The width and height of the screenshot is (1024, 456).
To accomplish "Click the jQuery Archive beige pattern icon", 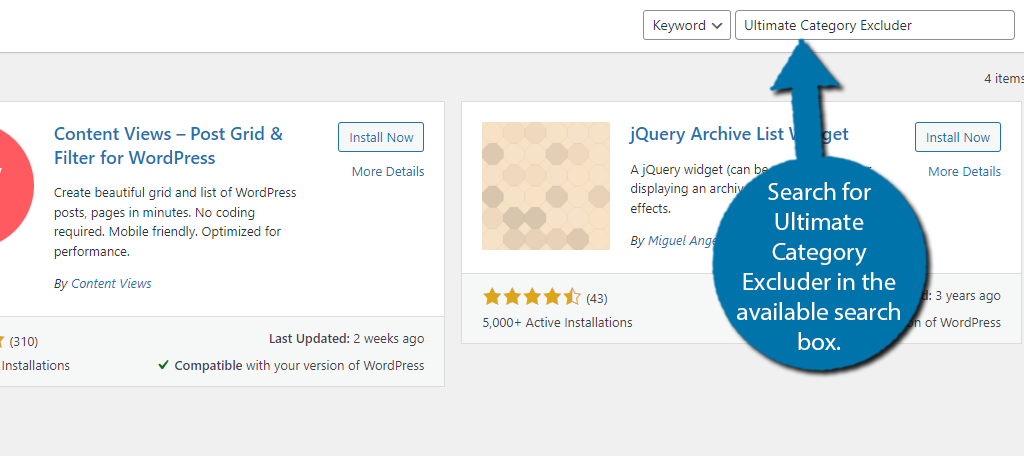I will click(x=545, y=186).
